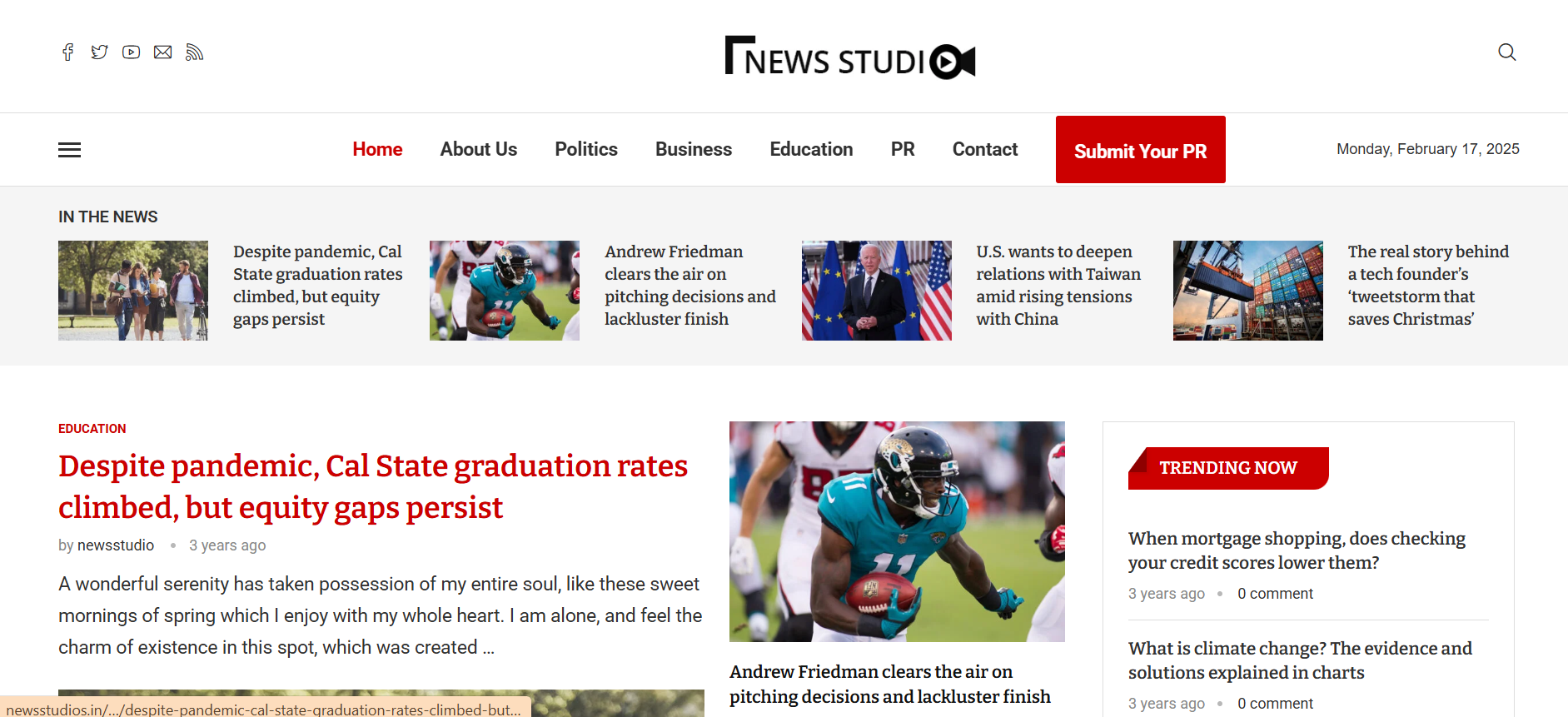Image resolution: width=1568 pixels, height=717 pixels.
Task: Open the Facebook social icon
Action: pyautogui.click(x=67, y=52)
